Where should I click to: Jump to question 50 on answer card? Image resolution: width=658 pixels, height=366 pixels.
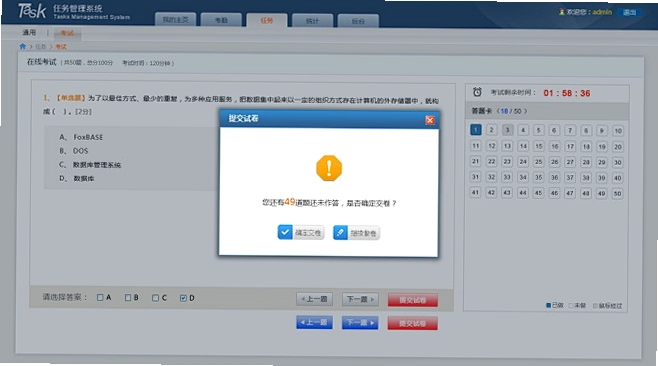coord(618,193)
